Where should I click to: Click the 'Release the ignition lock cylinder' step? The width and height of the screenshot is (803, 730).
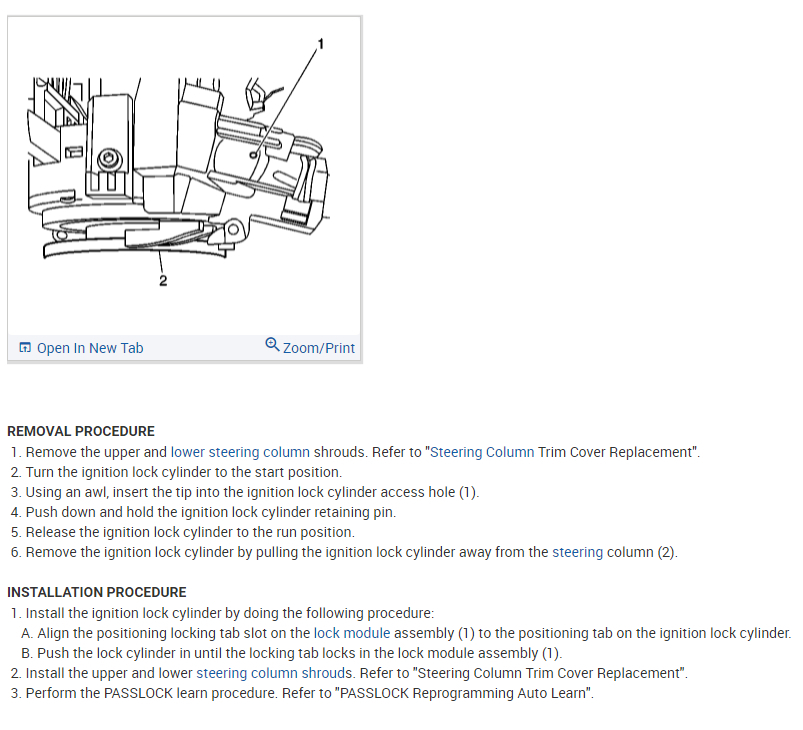(190, 532)
